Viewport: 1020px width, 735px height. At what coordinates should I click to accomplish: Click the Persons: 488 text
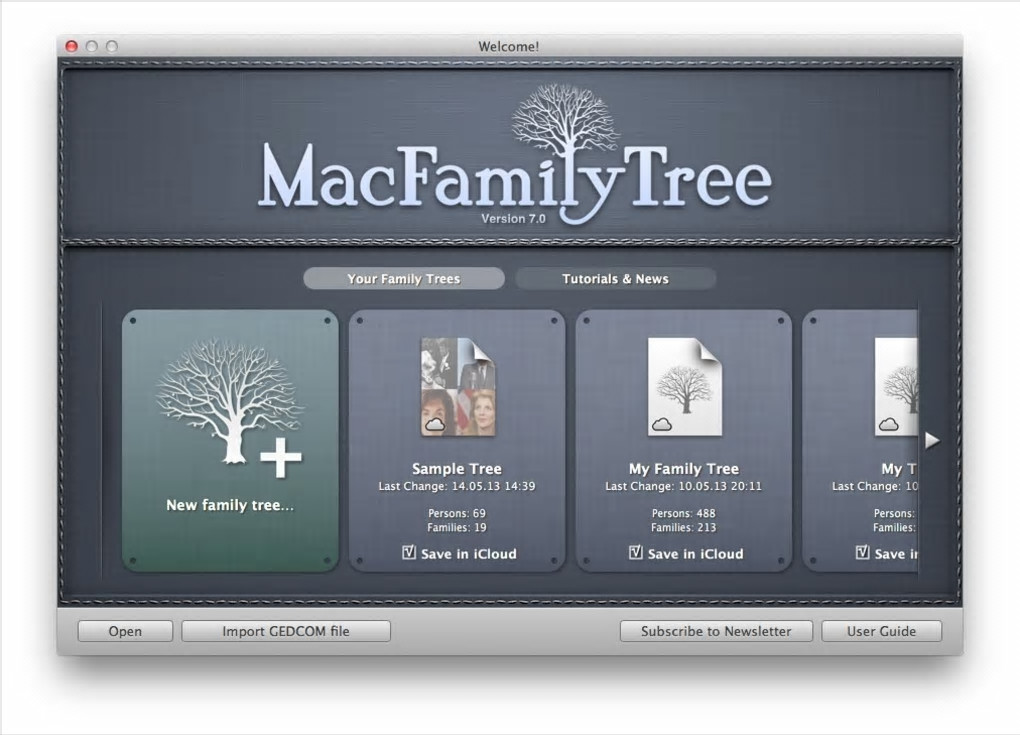tap(684, 513)
